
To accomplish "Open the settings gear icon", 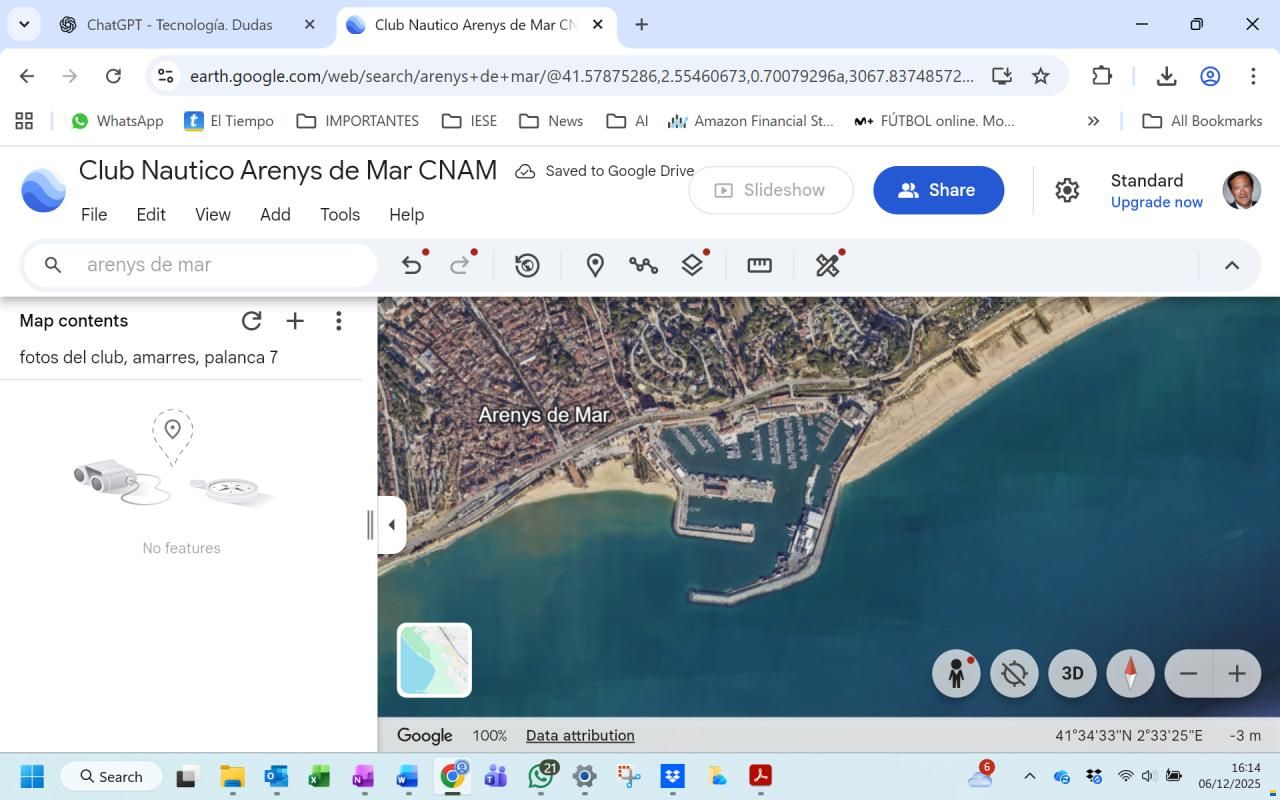I will pyautogui.click(x=1067, y=190).
